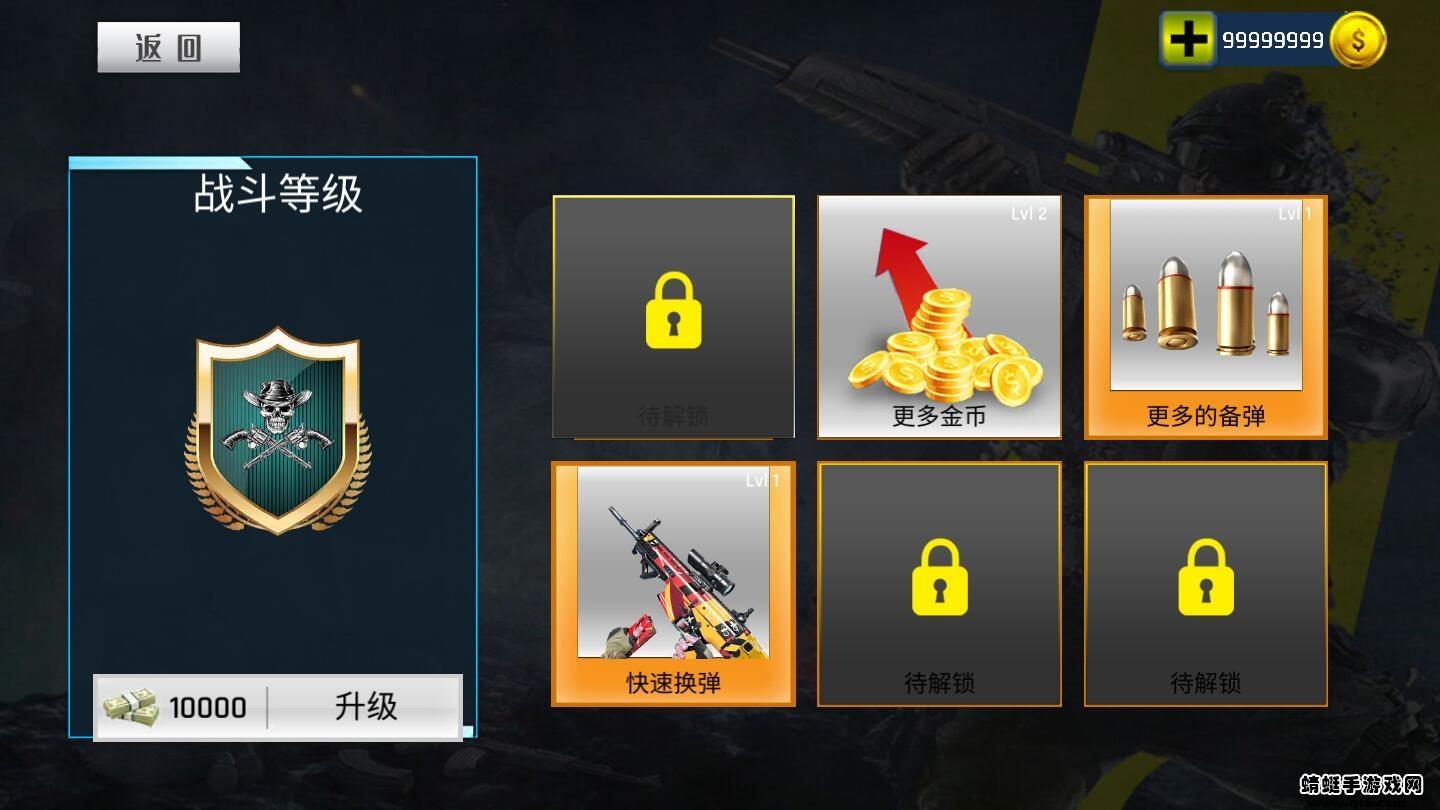Tap the padlock in the bottom-right locked tile
This screenshot has height=810, width=1440.
(x=1205, y=577)
